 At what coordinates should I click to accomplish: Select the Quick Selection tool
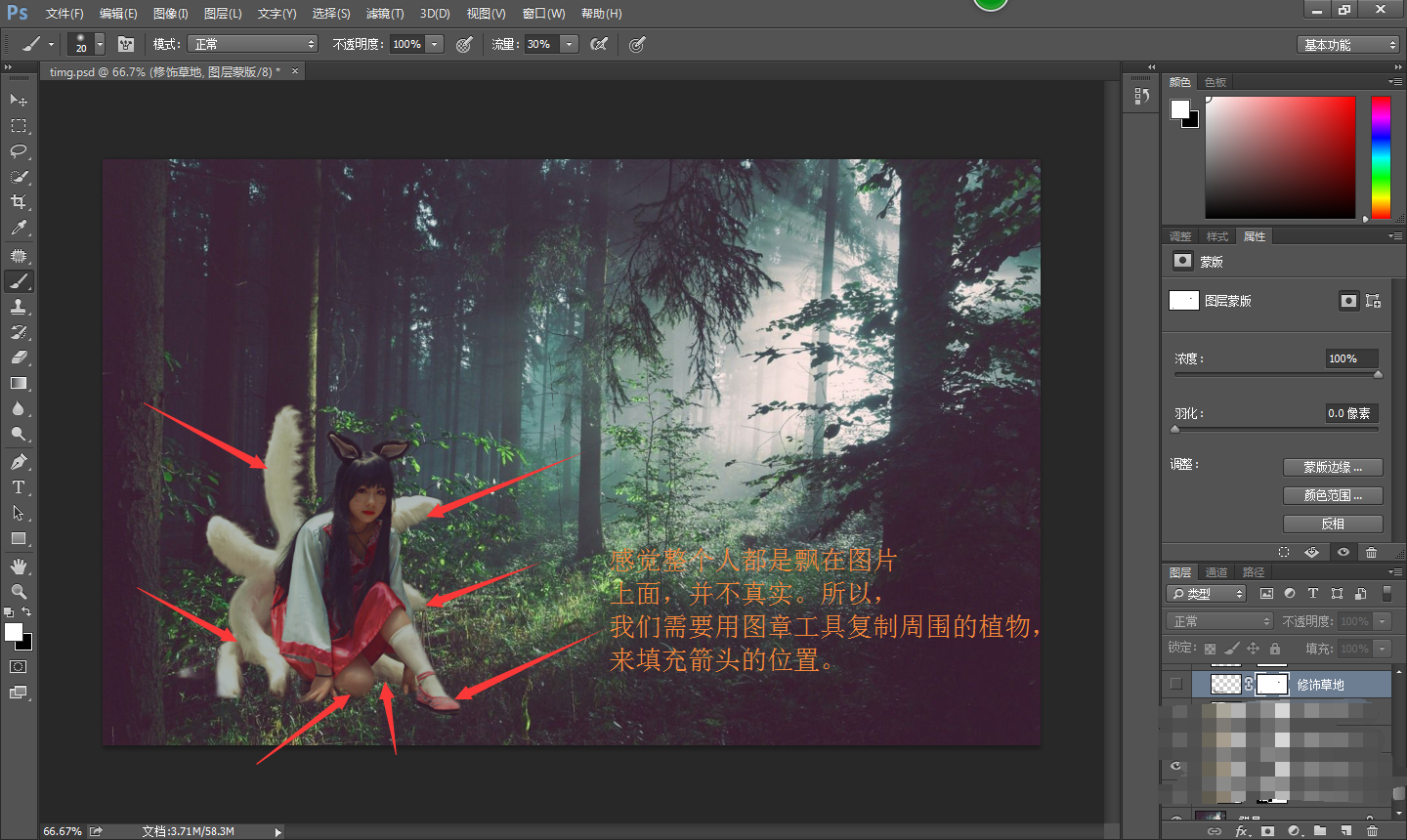tap(19, 177)
